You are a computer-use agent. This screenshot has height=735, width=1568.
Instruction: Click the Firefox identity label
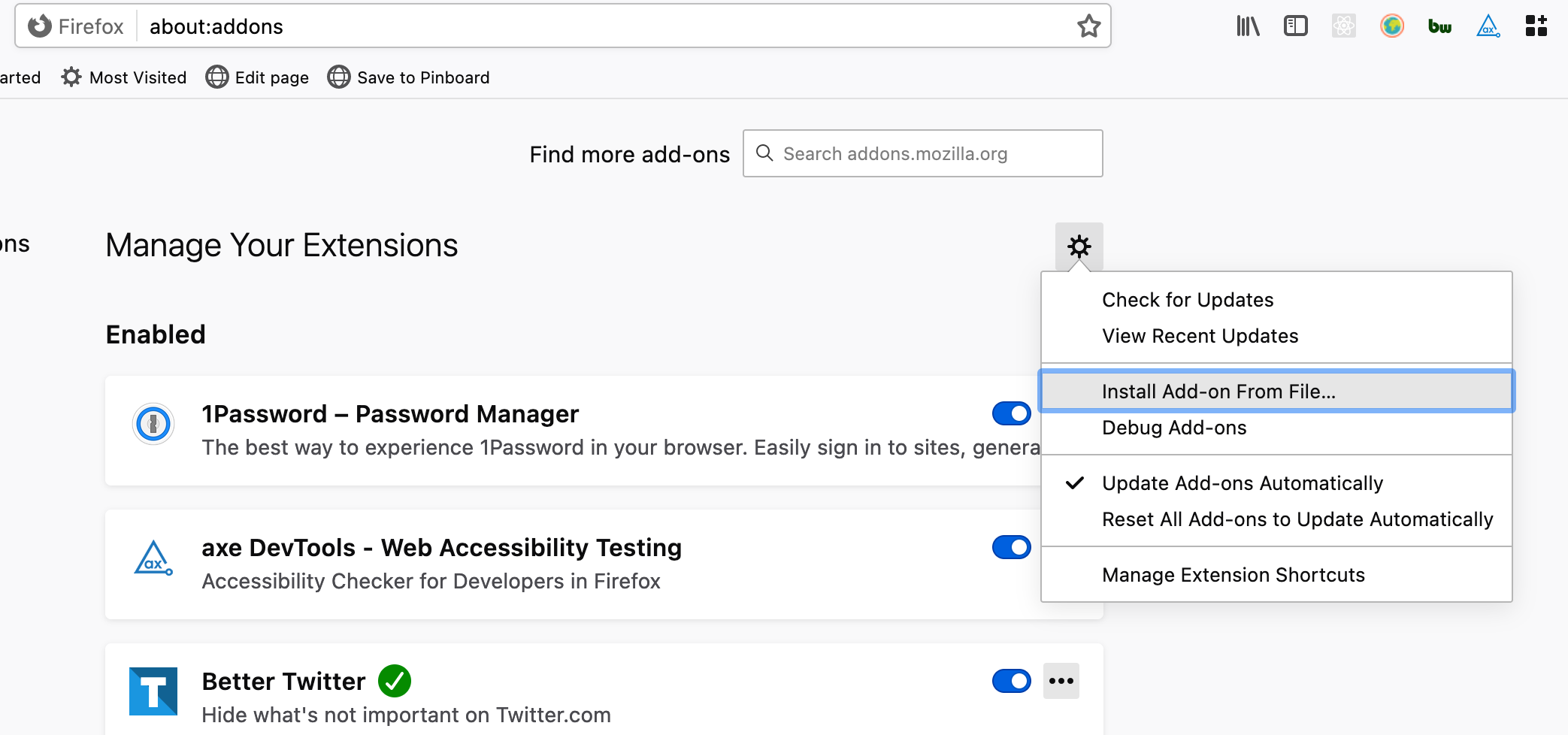[91, 26]
